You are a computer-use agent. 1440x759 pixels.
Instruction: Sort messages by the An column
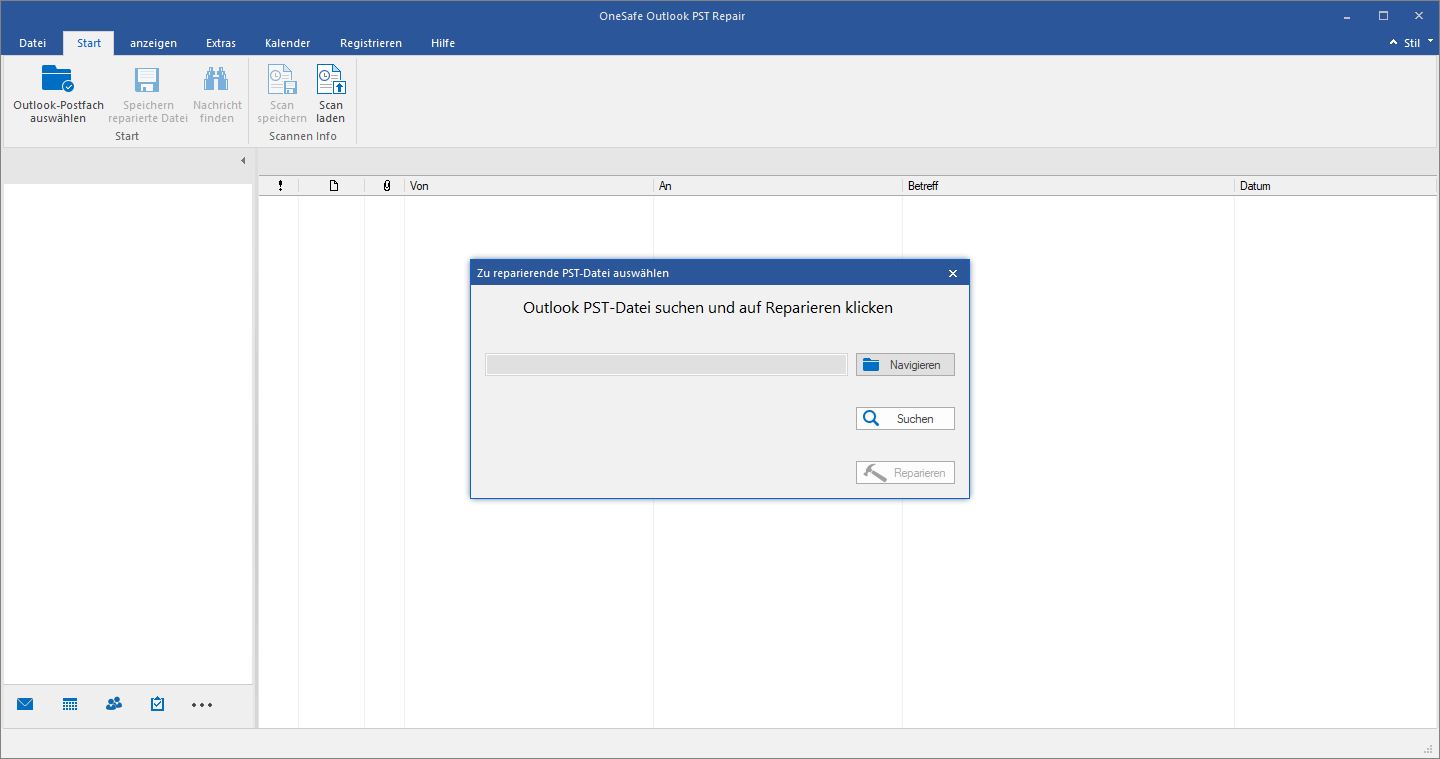pos(778,186)
